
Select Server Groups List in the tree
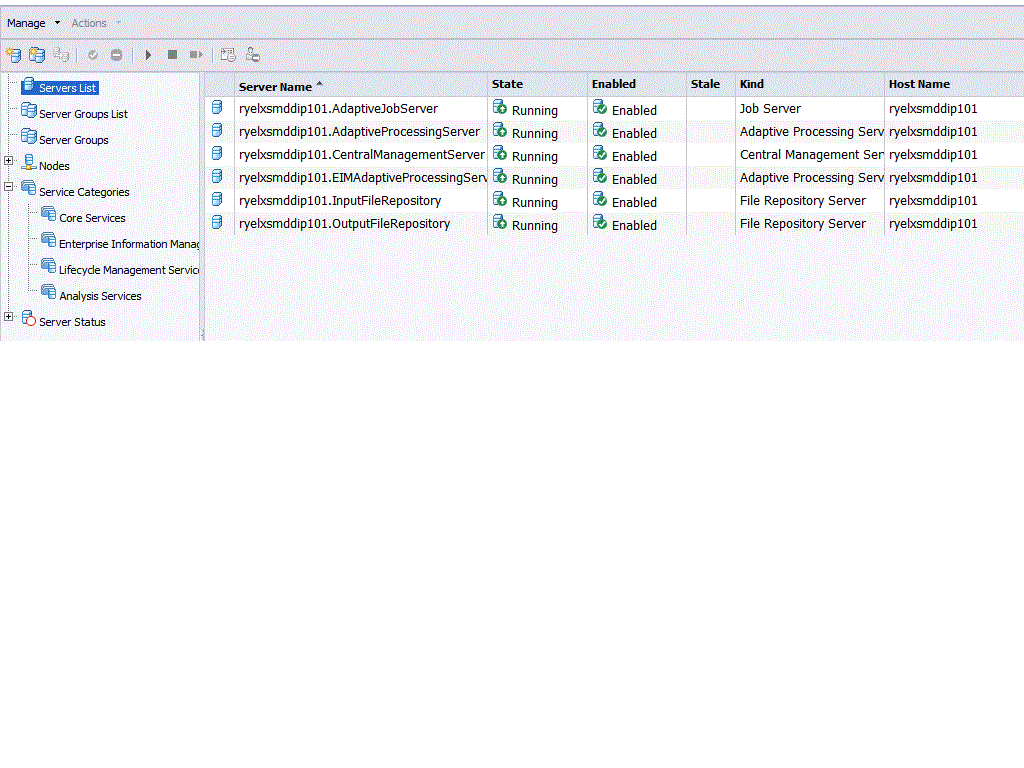pos(83,114)
